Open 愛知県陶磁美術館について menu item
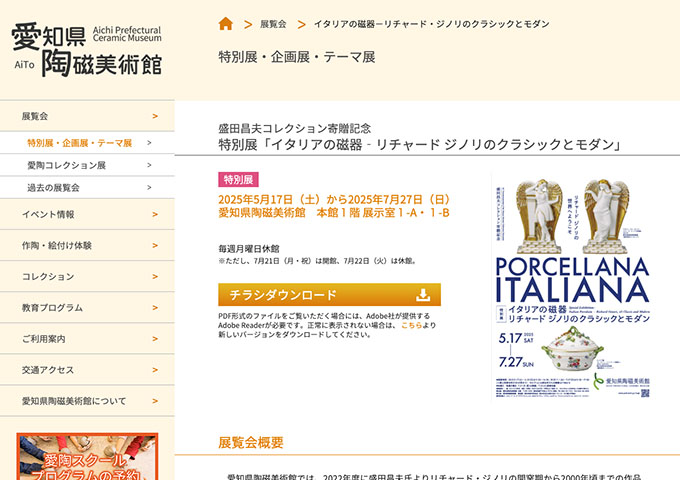The width and height of the screenshot is (680, 480). pos(87,401)
